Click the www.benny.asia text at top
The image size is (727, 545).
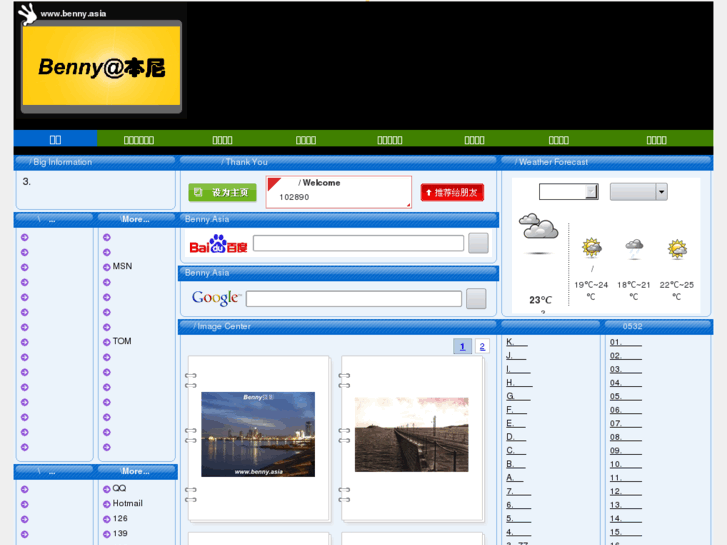73,14
